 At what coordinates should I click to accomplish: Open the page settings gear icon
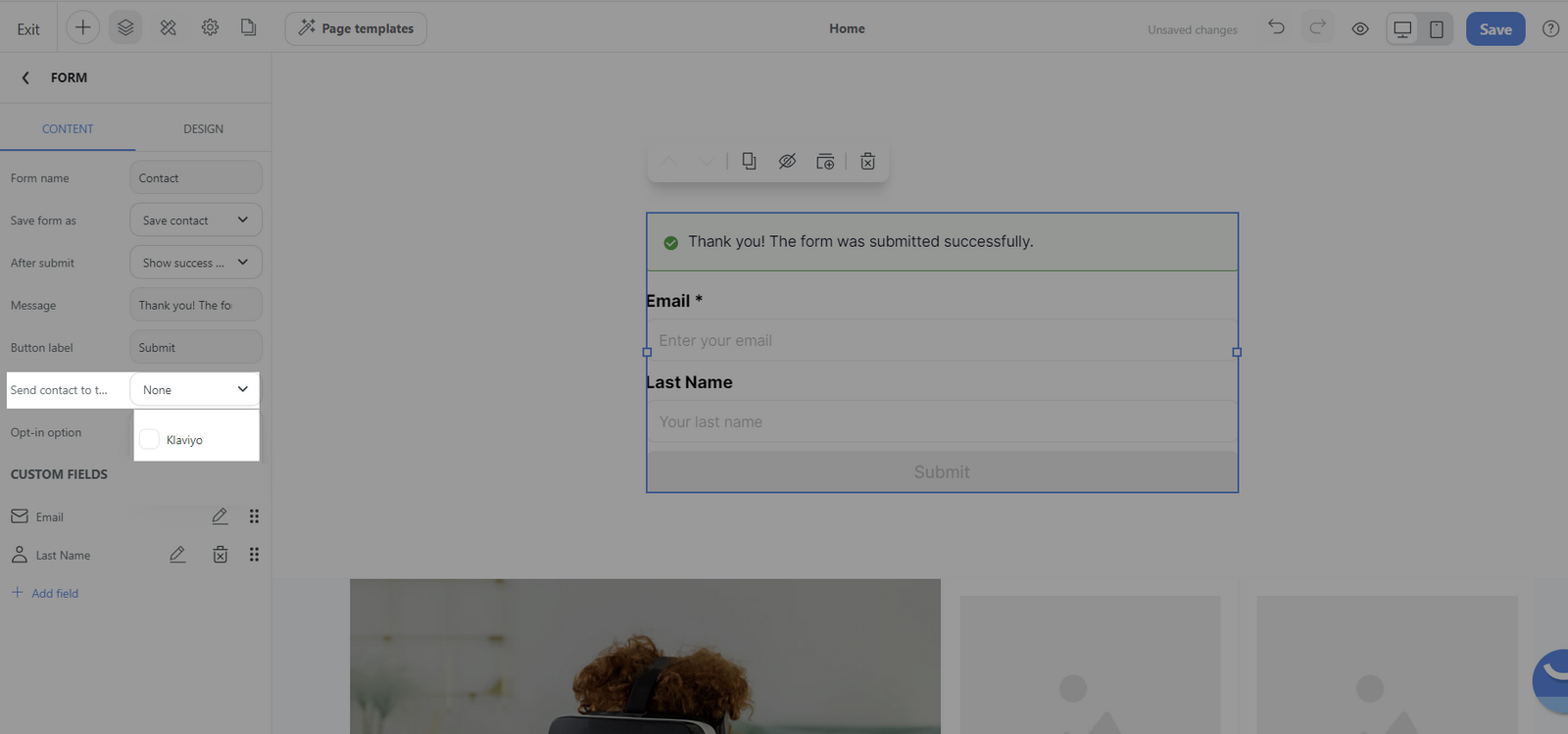210,28
